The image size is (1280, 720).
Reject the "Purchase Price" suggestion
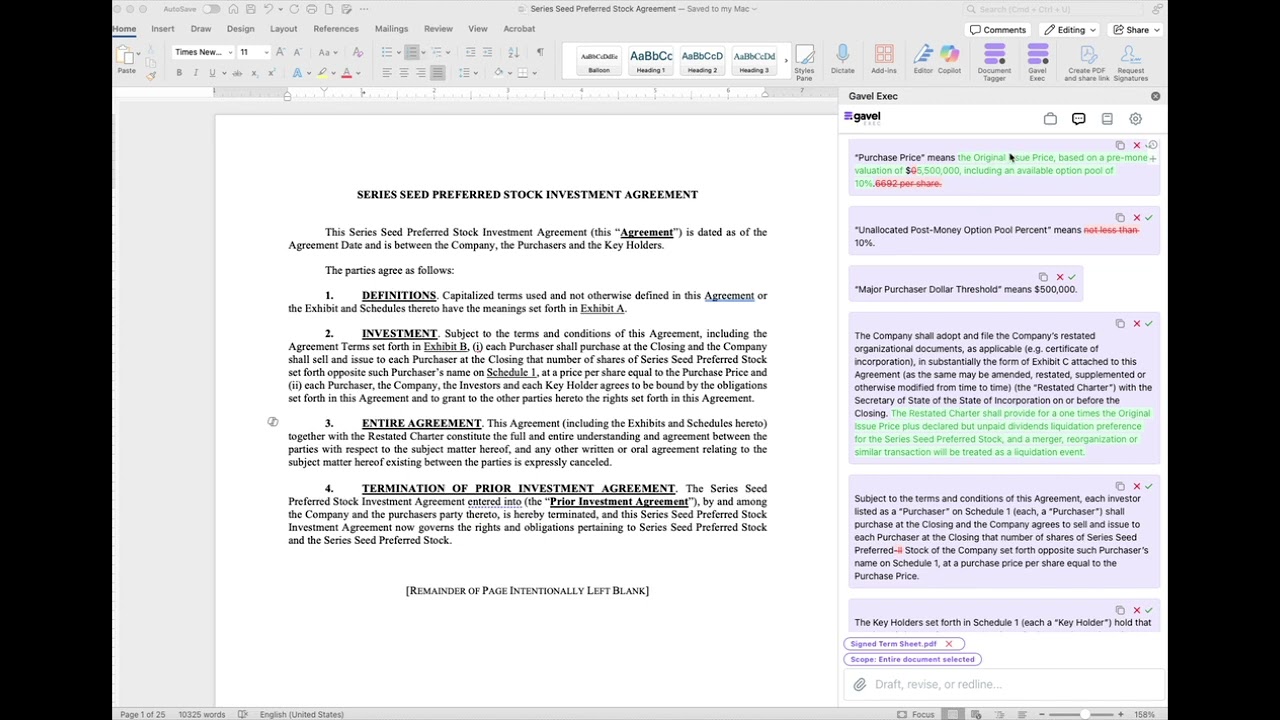(x=1136, y=146)
